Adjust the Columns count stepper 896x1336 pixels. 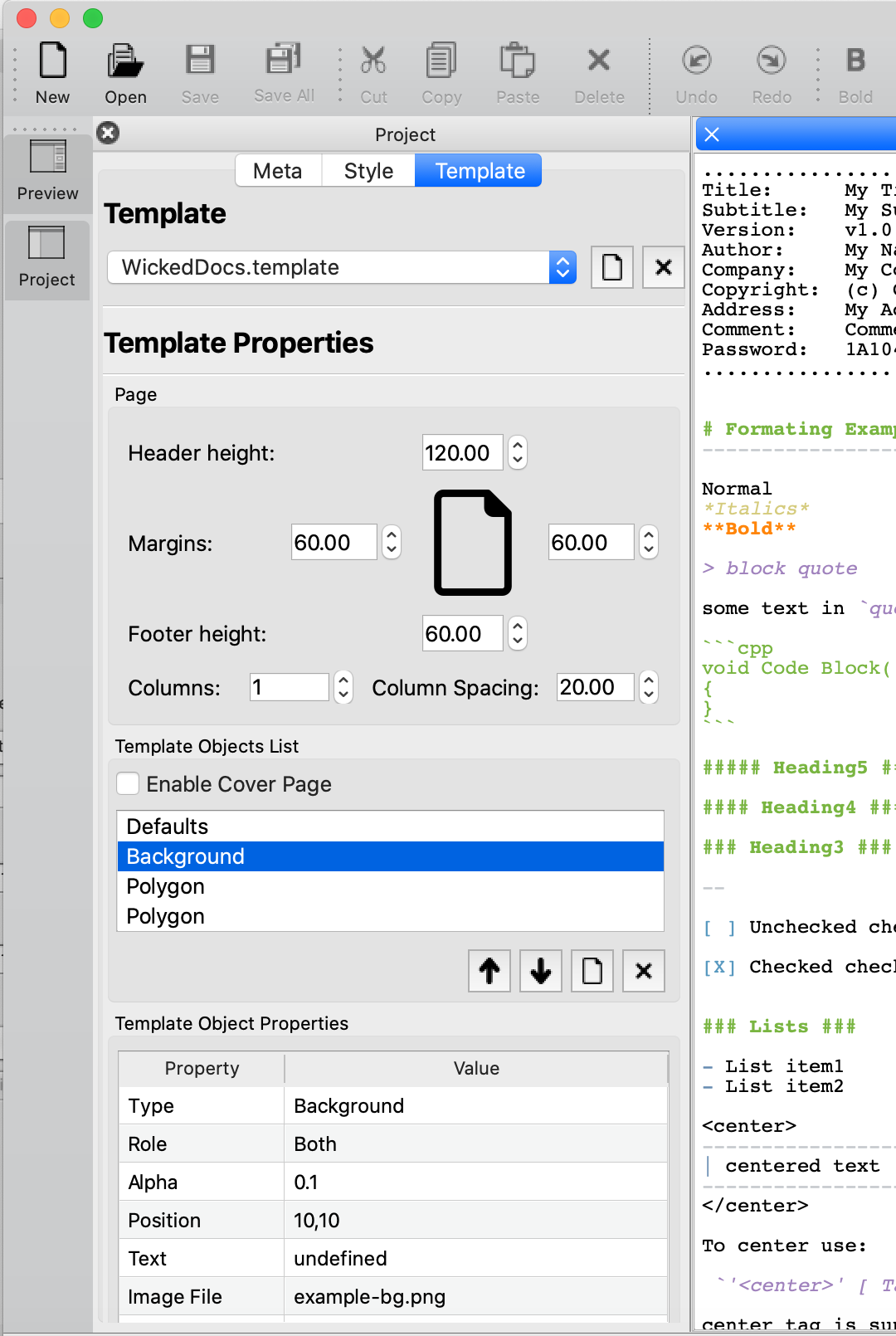point(343,687)
